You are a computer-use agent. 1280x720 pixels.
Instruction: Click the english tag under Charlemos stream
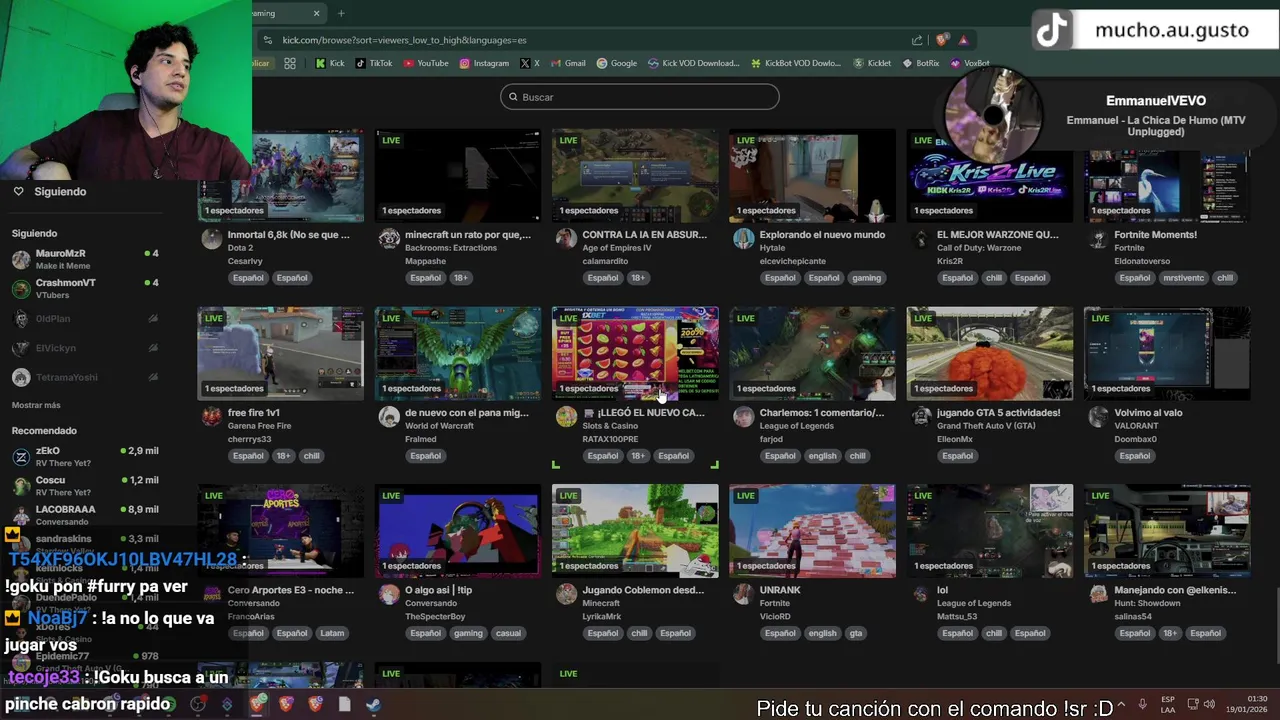tap(822, 456)
